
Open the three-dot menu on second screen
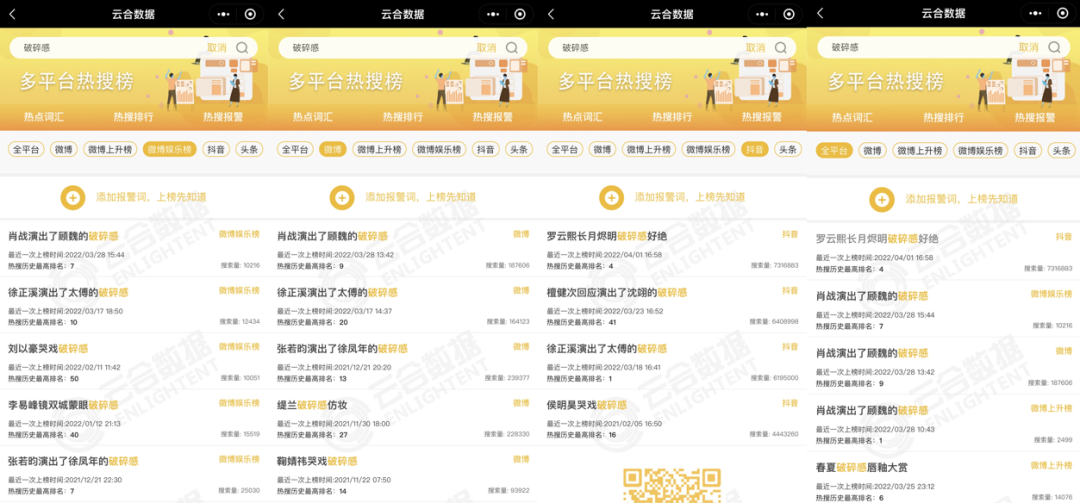(x=492, y=14)
